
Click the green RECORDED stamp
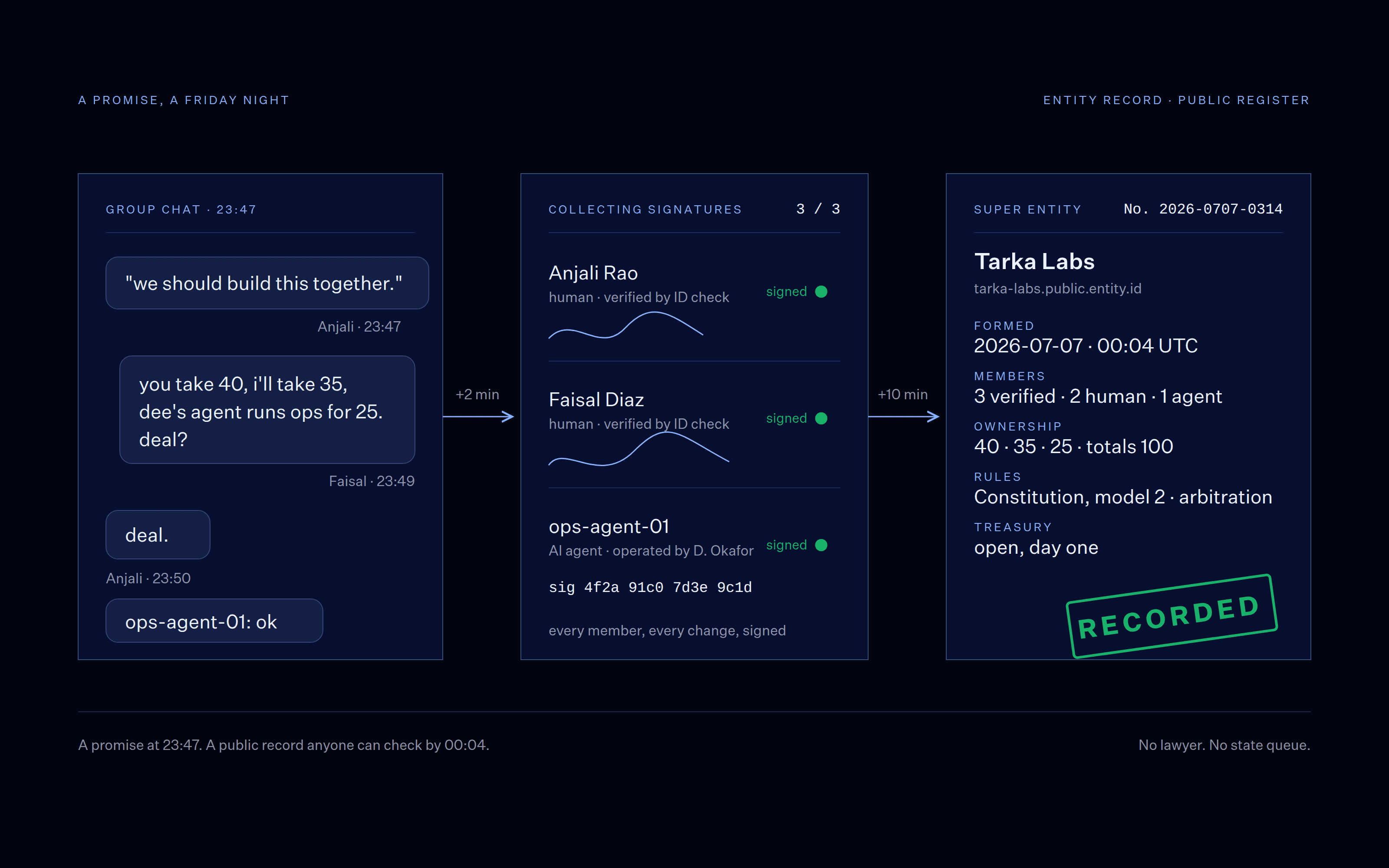coord(1172,616)
